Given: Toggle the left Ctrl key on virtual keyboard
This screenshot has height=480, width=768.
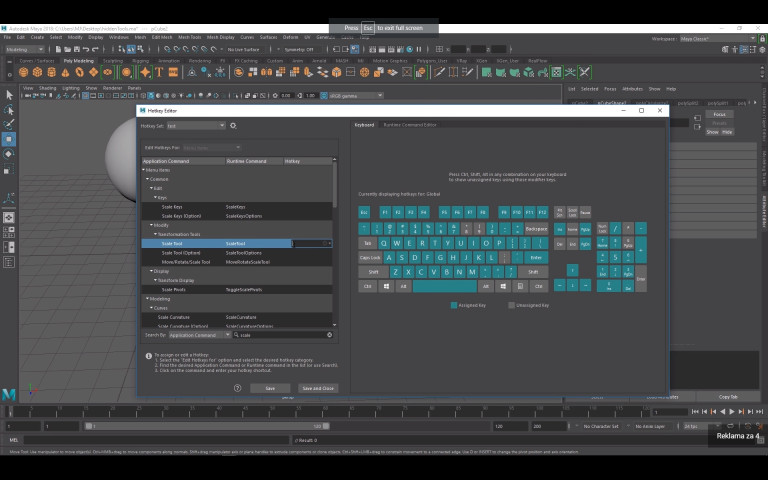Looking at the screenshot, I should pyautogui.click(x=367, y=286).
